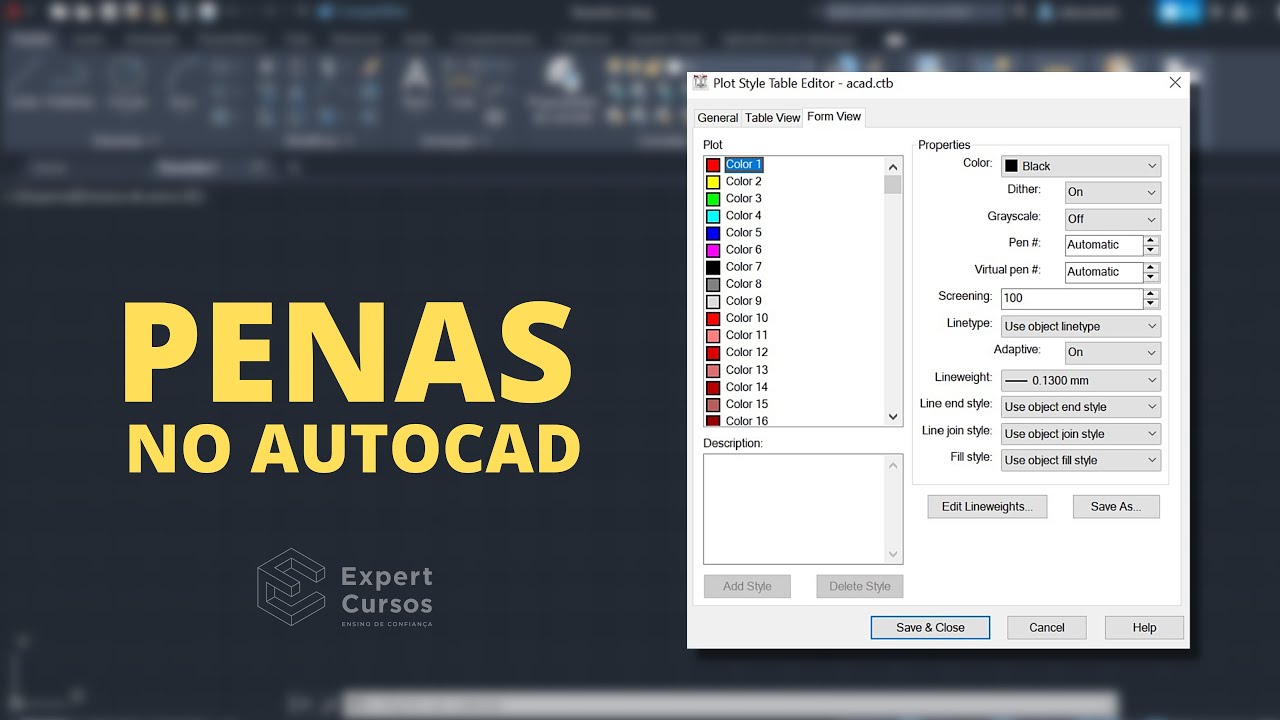Close the Plot Style Table Editor dialog
Screen dimensions: 1280x720
tap(1175, 83)
